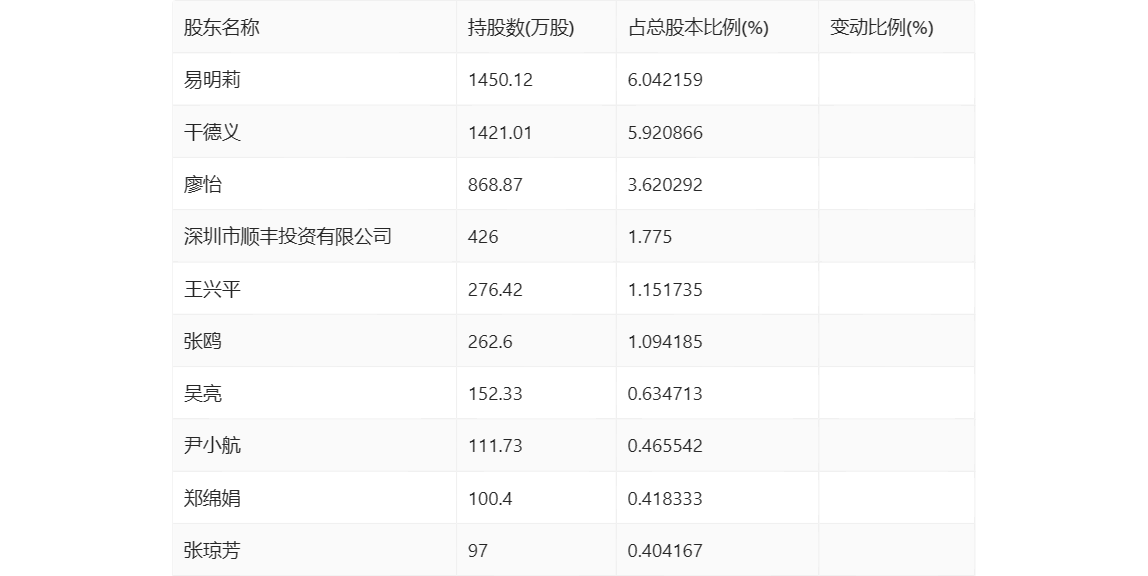
Task: Click shares value 1450.12
Action: click(x=500, y=80)
